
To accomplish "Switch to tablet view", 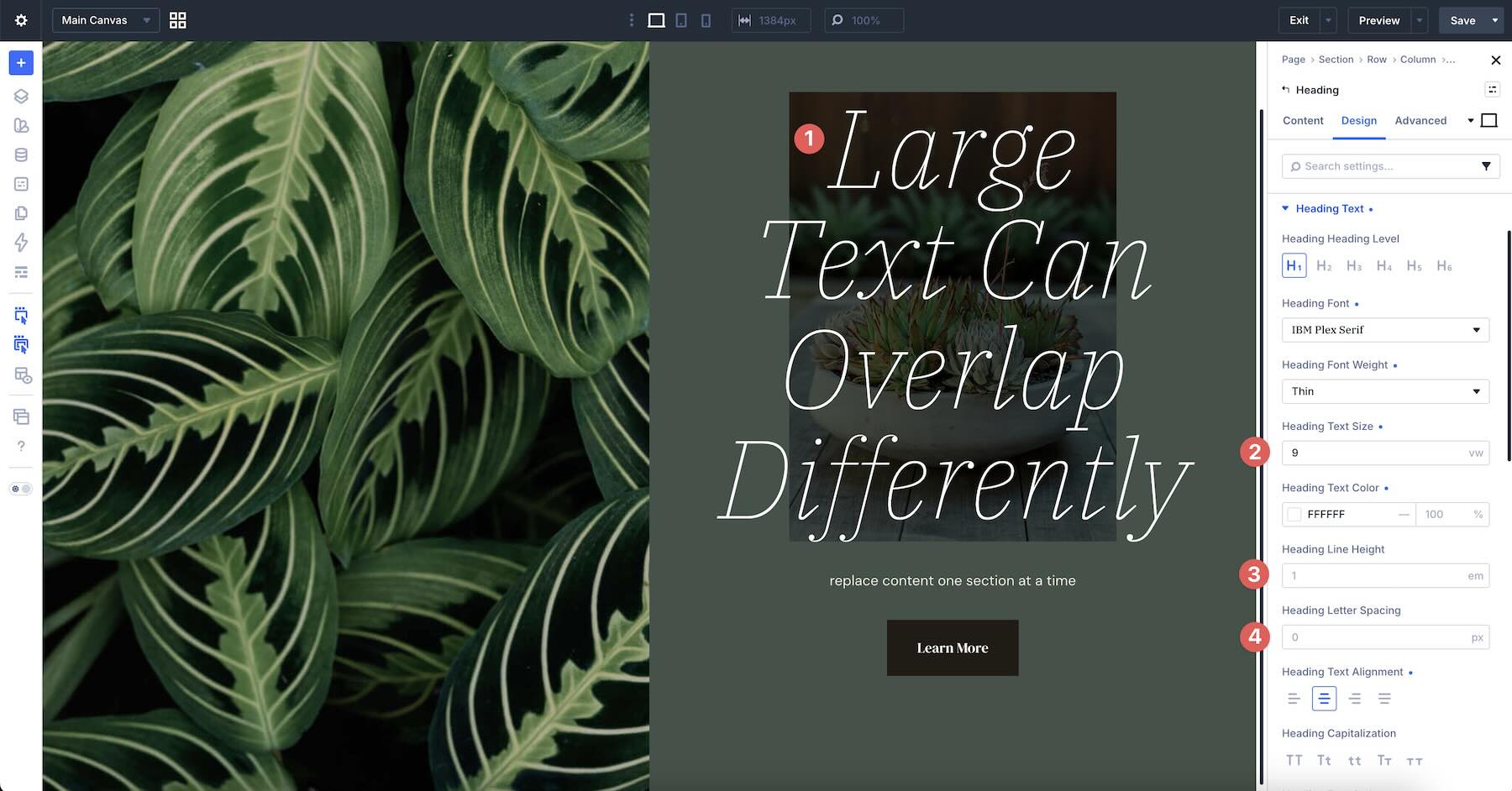I will tap(681, 20).
